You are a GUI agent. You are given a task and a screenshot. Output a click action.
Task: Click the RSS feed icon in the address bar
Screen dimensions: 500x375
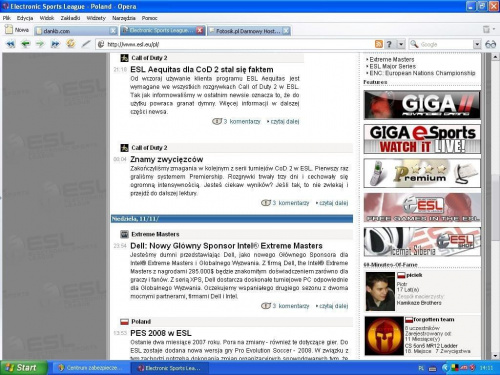[x=379, y=44]
